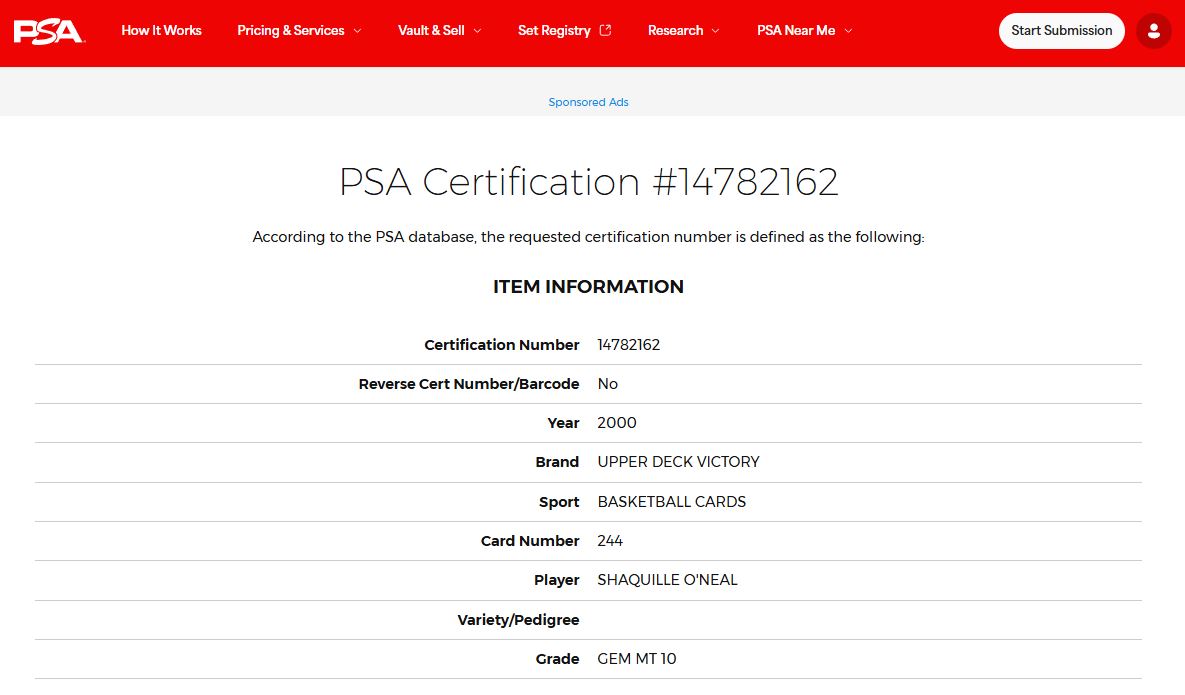This screenshot has height=695, width=1185.
Task: Open the user account profile icon
Action: coord(1154,31)
